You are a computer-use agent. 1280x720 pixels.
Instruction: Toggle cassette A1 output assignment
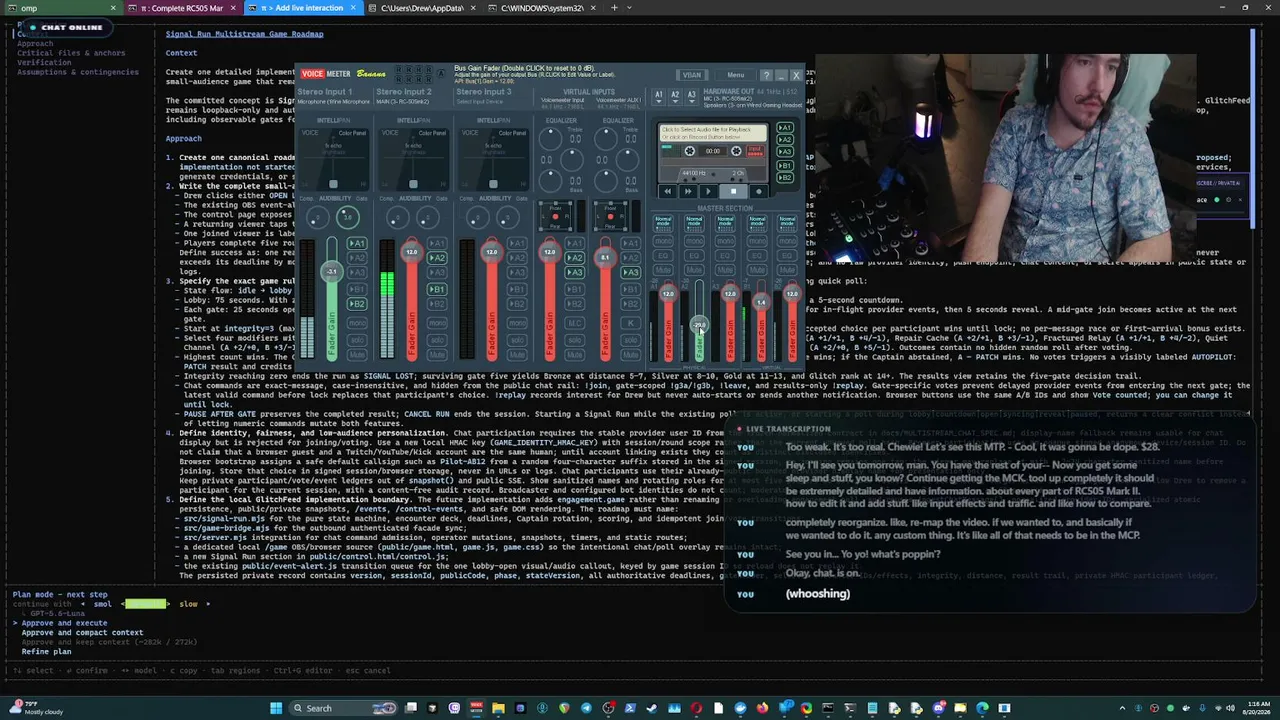pos(785,128)
